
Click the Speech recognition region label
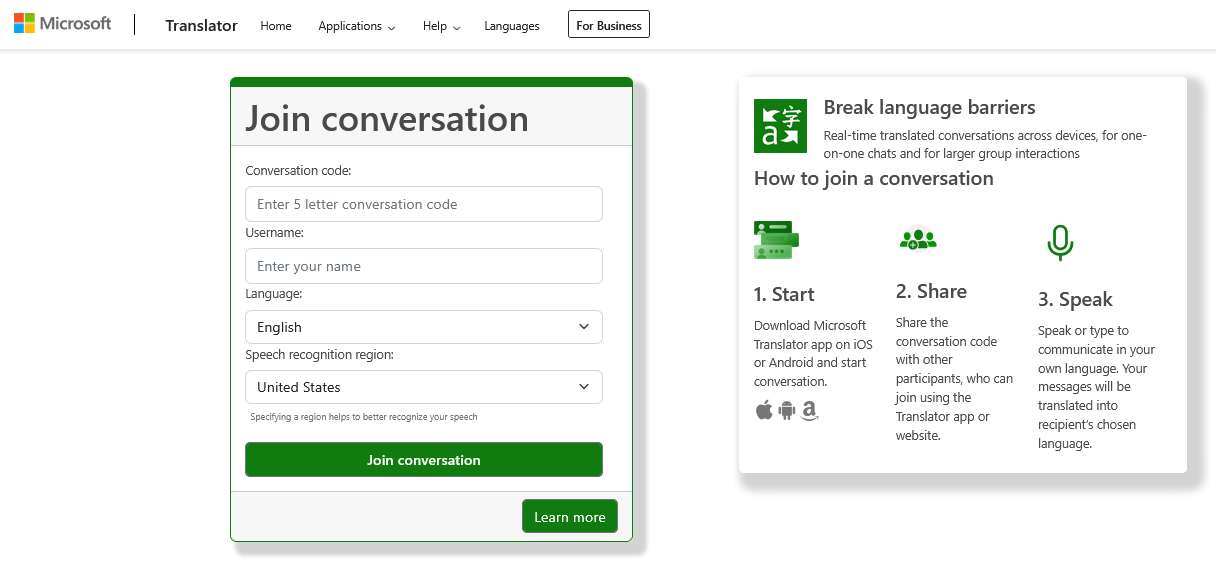coord(319,355)
